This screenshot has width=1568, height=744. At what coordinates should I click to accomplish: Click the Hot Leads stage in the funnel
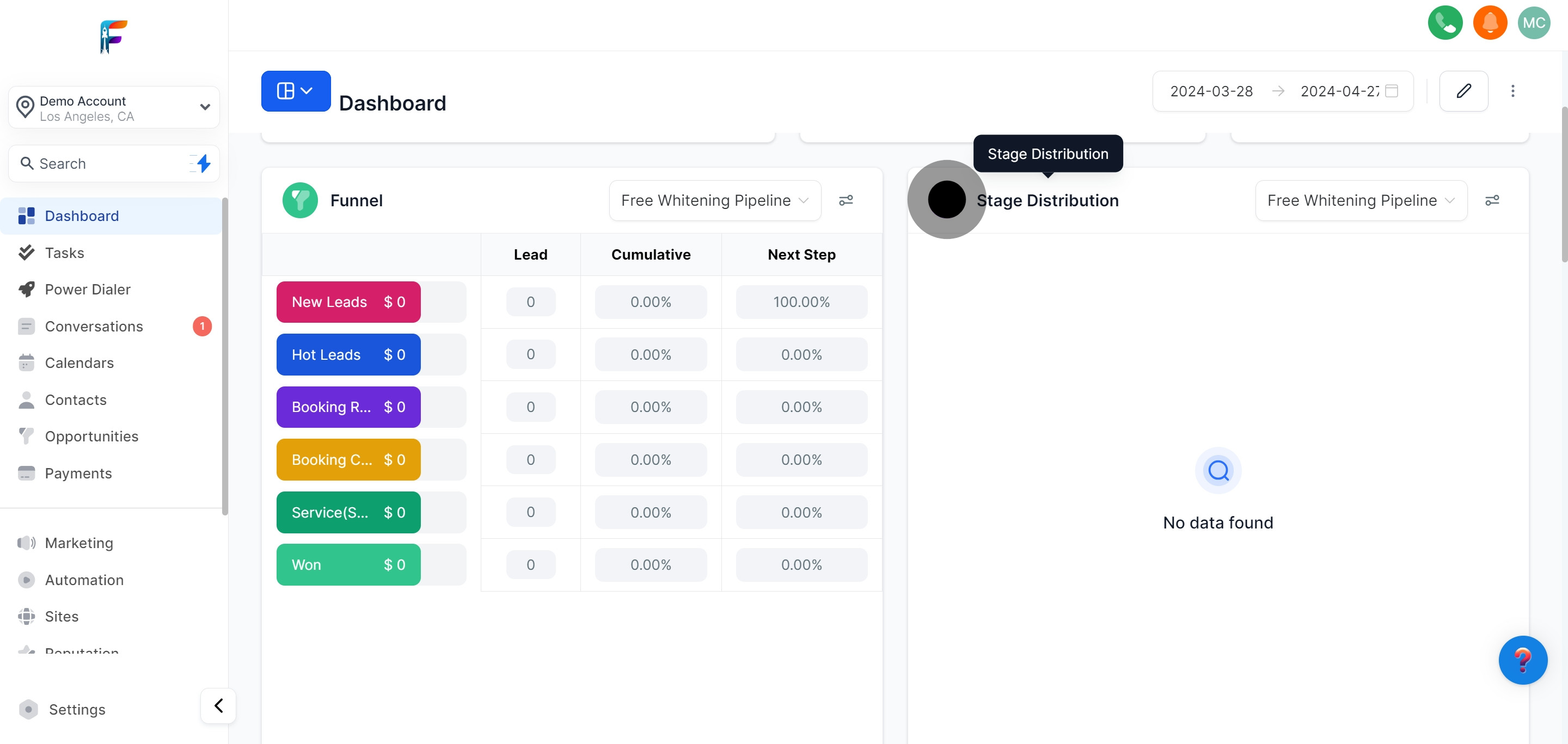347,354
